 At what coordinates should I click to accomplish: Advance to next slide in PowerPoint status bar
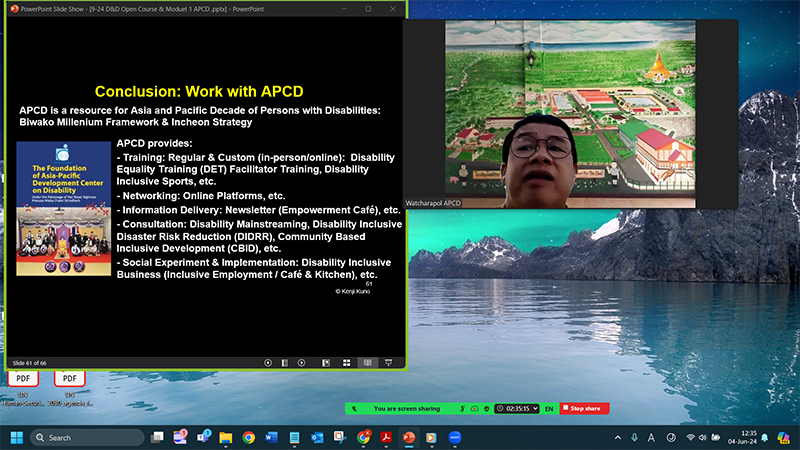302,363
